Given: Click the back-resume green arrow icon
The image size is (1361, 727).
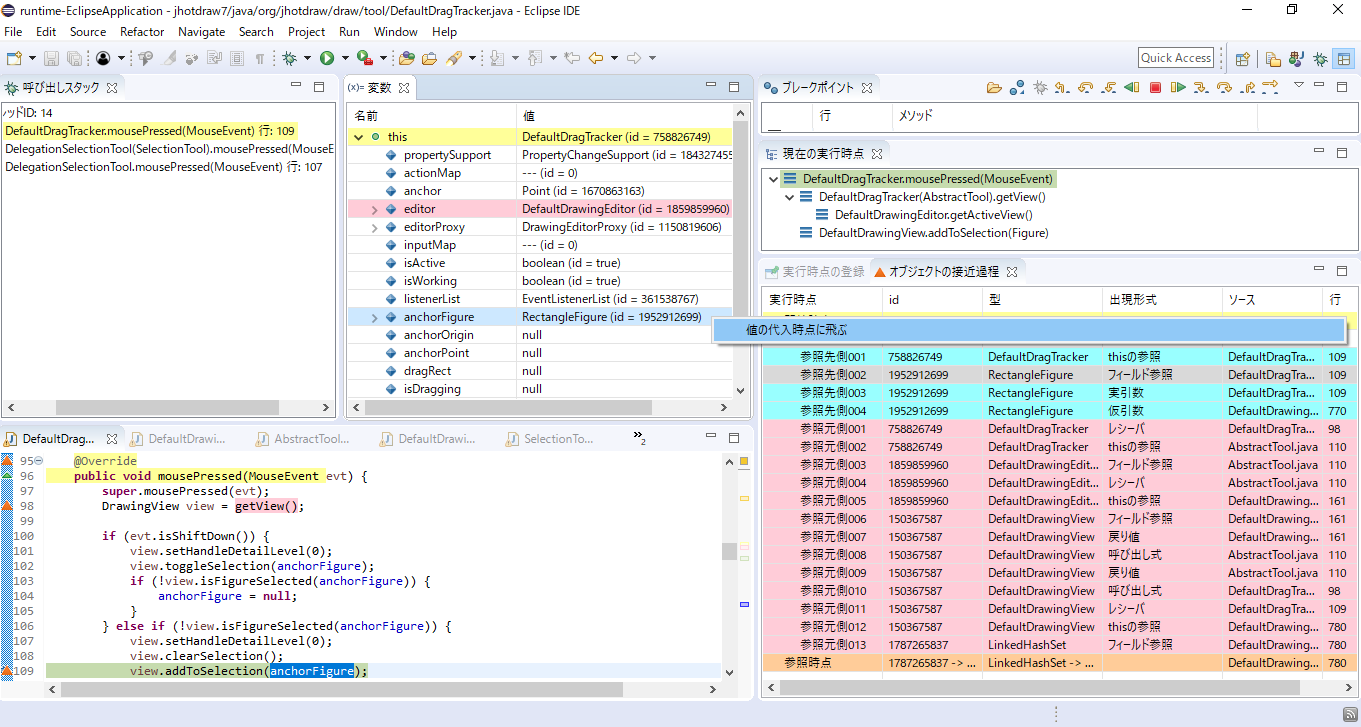Looking at the screenshot, I should pyautogui.click(x=1132, y=88).
